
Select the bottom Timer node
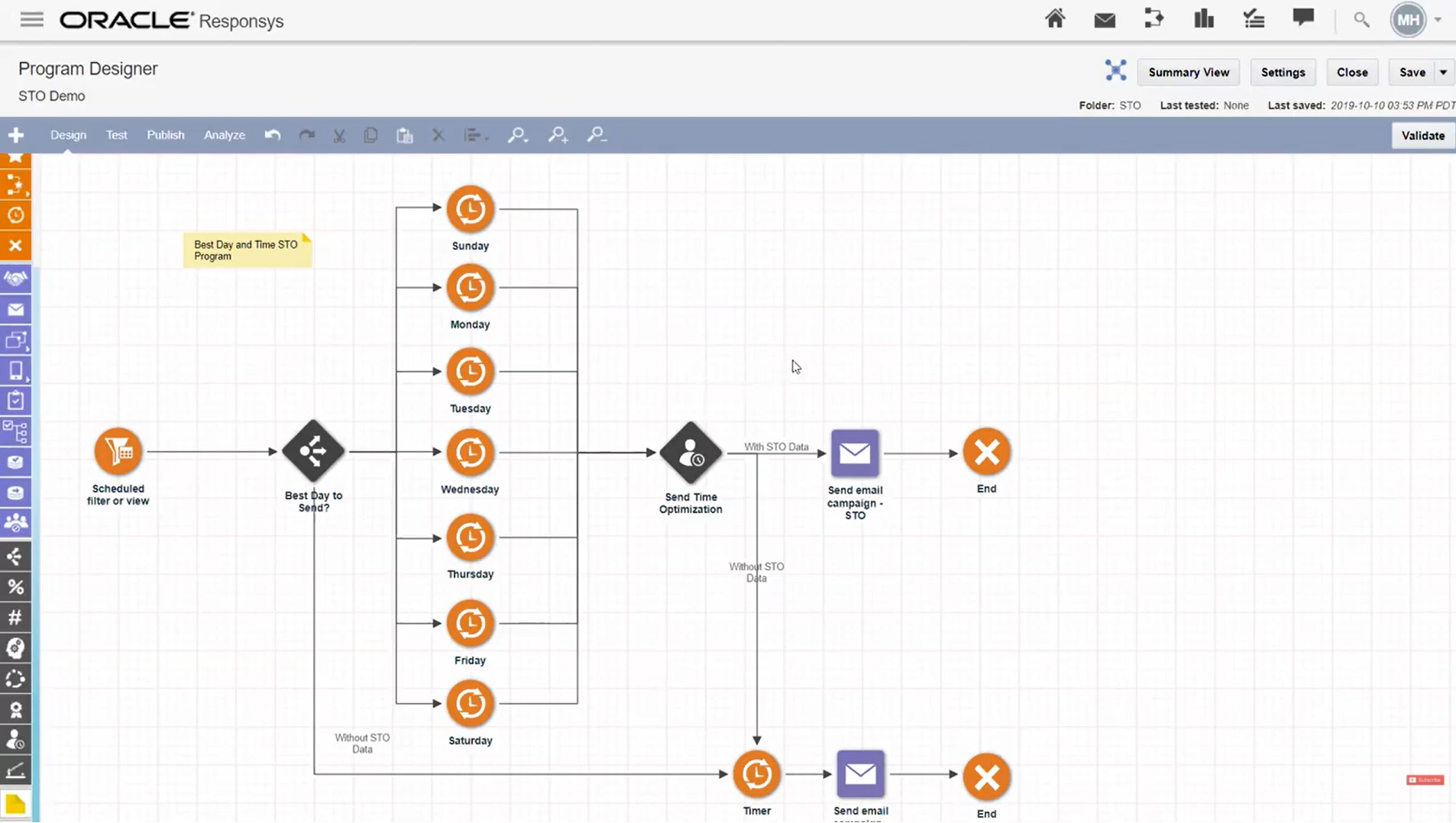[756, 774]
